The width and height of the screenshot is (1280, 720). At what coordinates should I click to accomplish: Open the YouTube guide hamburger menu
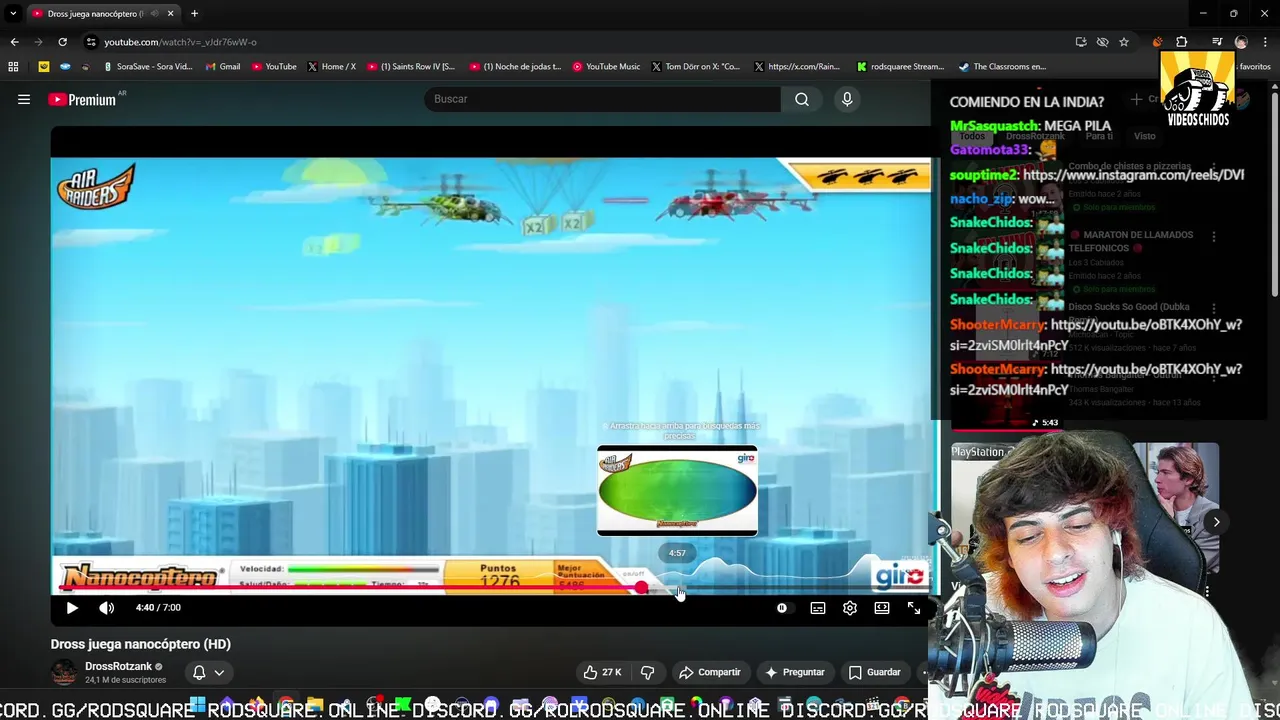[24, 99]
